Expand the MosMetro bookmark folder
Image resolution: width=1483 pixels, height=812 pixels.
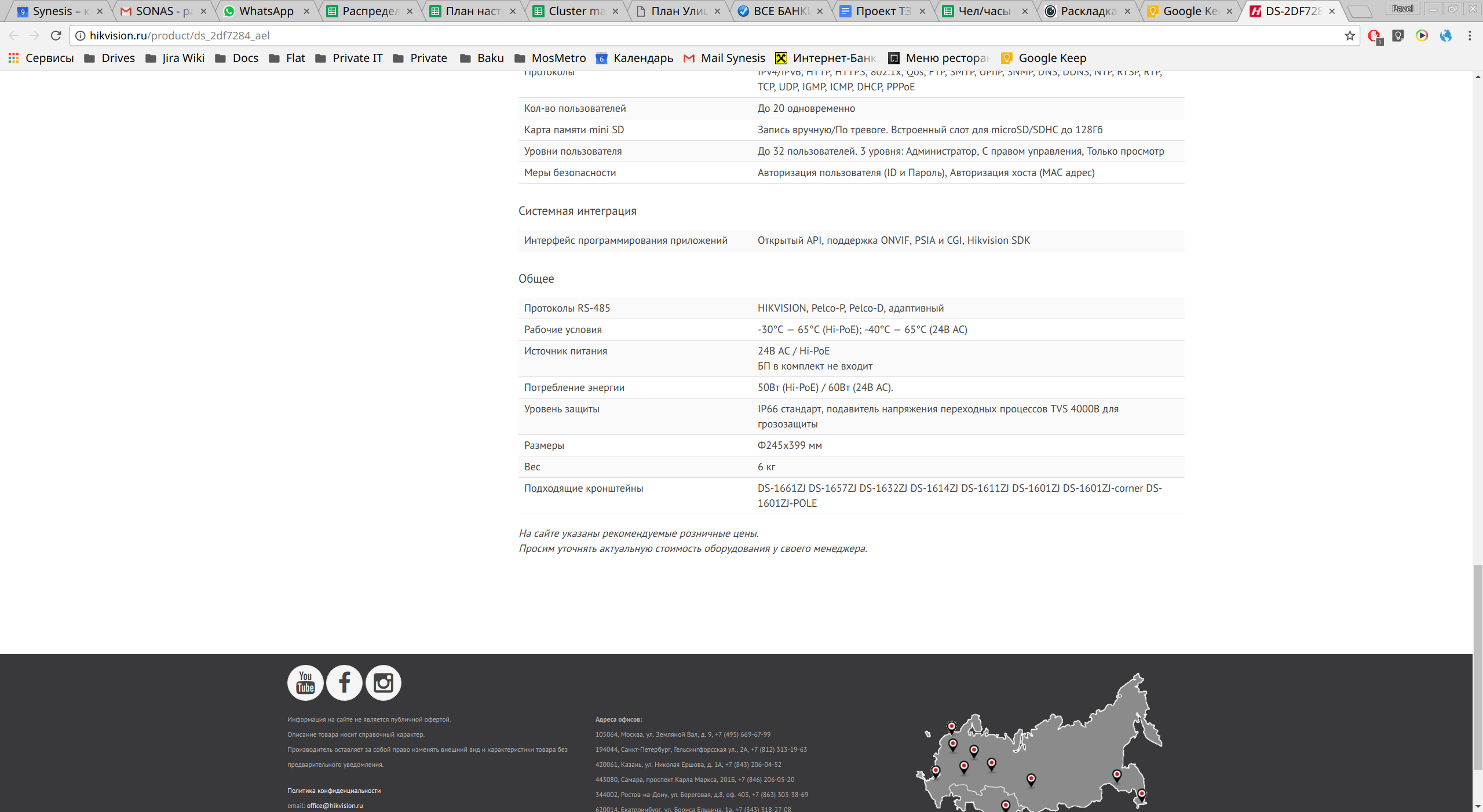point(550,58)
